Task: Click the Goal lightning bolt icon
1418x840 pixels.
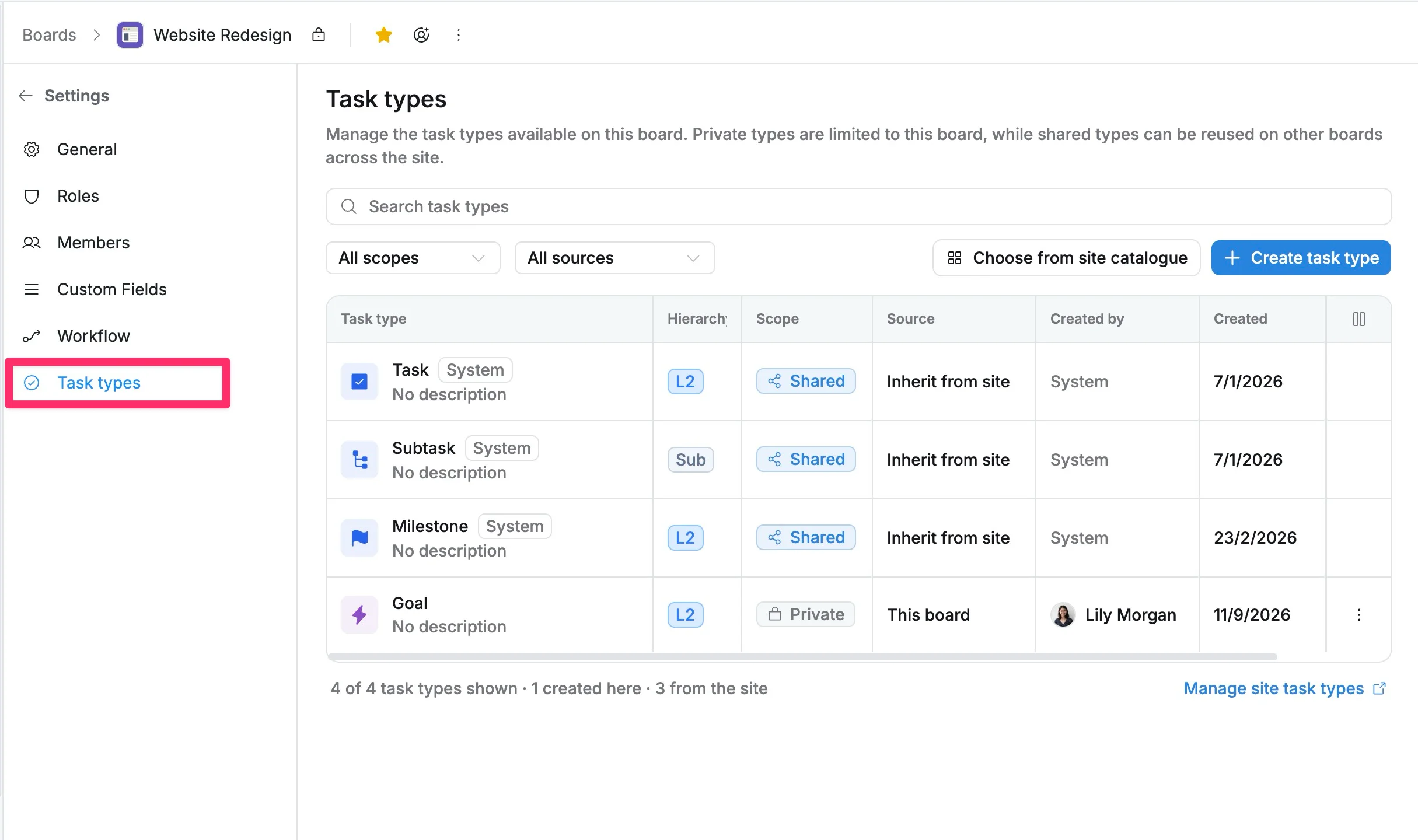Action: coord(359,615)
